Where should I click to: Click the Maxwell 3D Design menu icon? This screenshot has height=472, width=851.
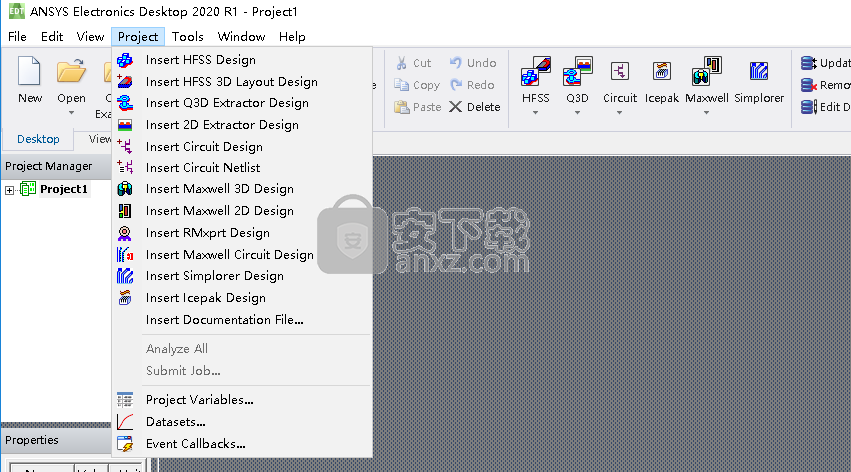(x=125, y=189)
